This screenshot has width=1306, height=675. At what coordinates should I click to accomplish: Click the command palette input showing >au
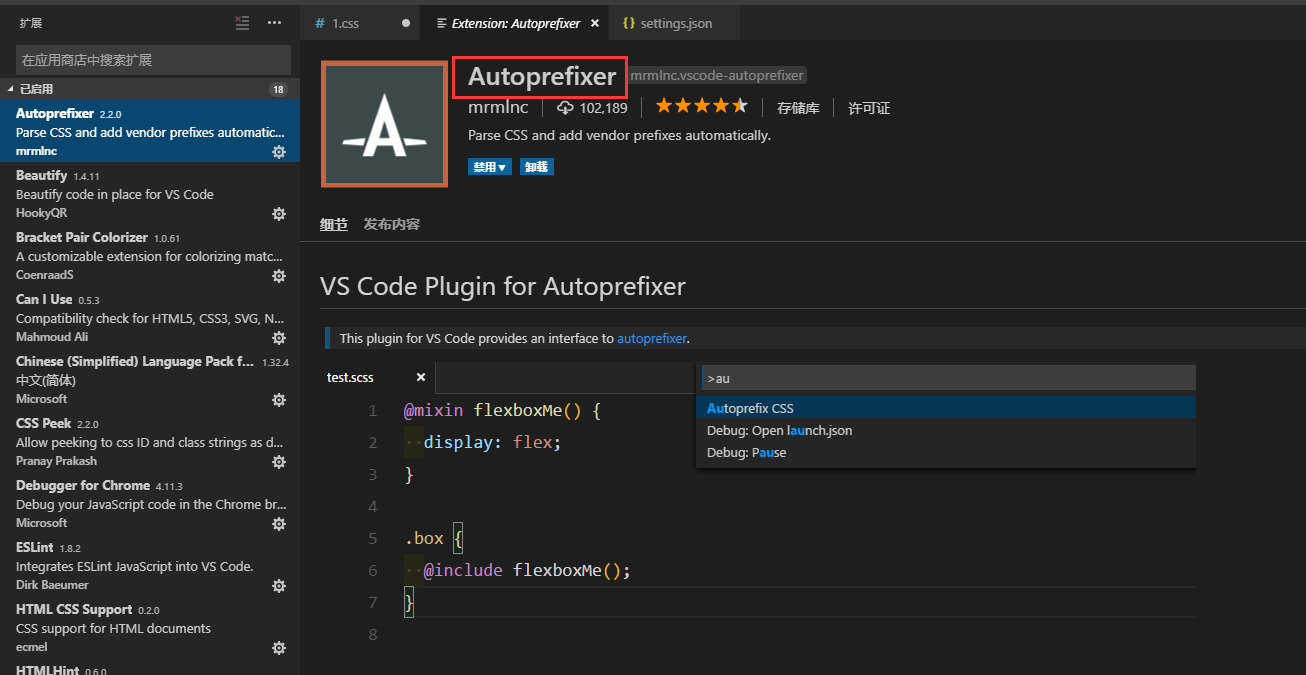pyautogui.click(x=948, y=378)
